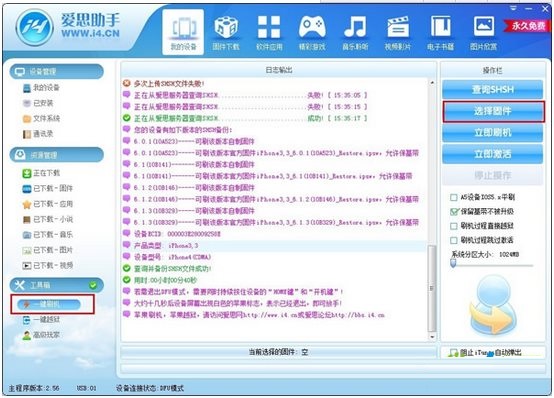The height and width of the screenshot is (398, 554).
Task: Open the window options dropdown arrow
Action: click(x=513, y=8)
